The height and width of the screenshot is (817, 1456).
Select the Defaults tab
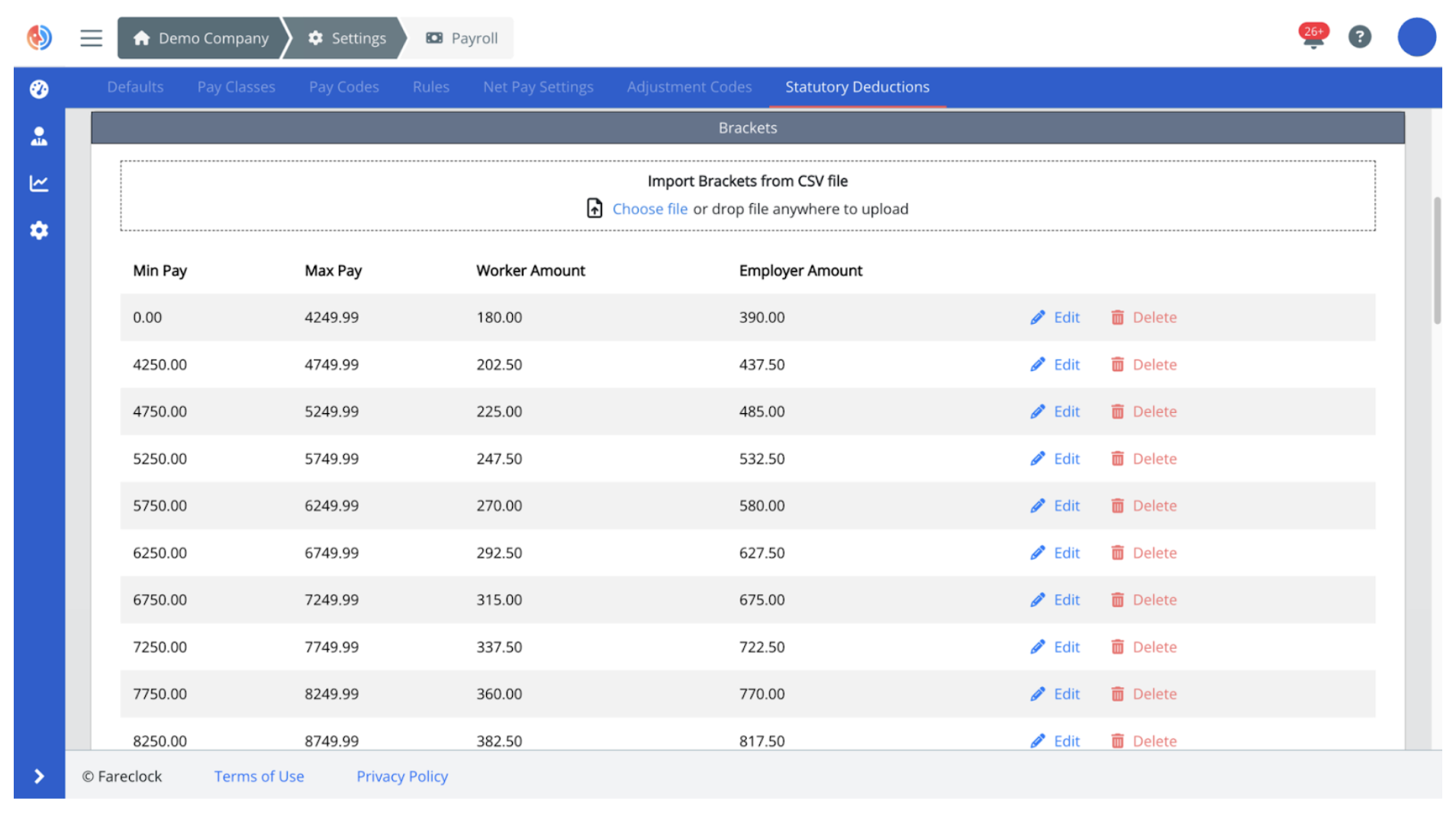tap(135, 87)
